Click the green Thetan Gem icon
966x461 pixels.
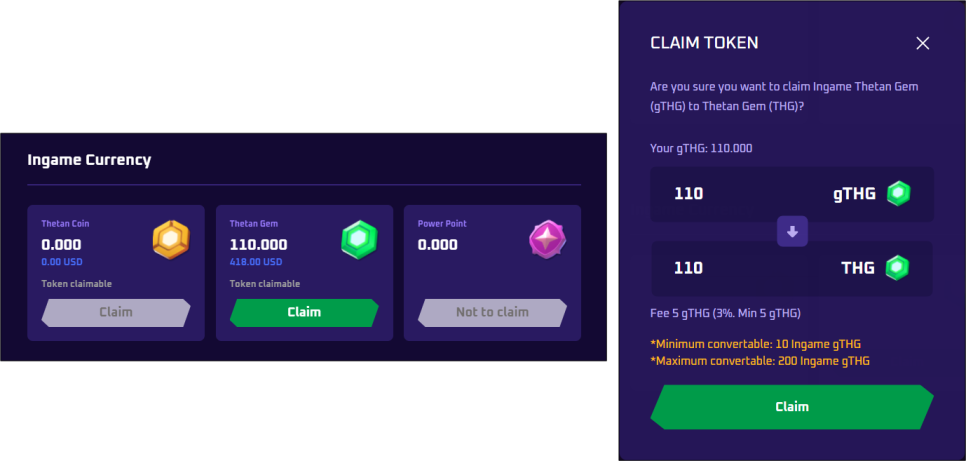tap(358, 240)
